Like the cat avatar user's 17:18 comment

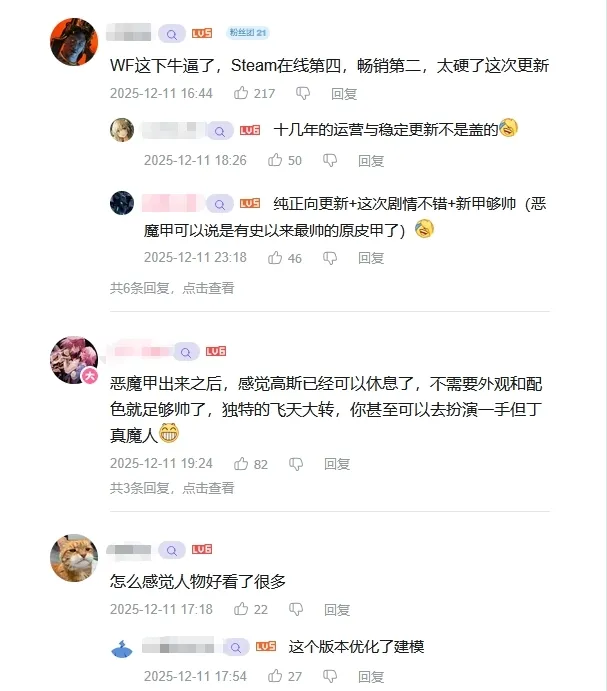pos(241,609)
